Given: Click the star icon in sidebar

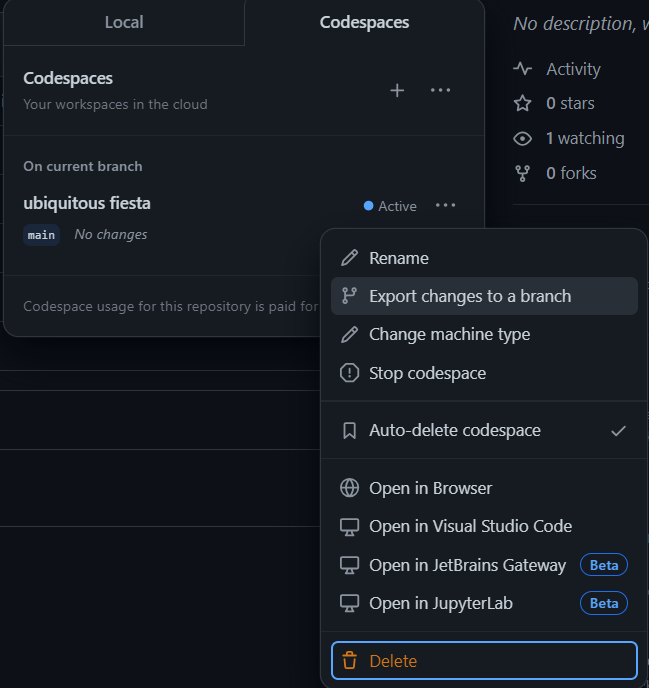Looking at the screenshot, I should click(x=522, y=104).
